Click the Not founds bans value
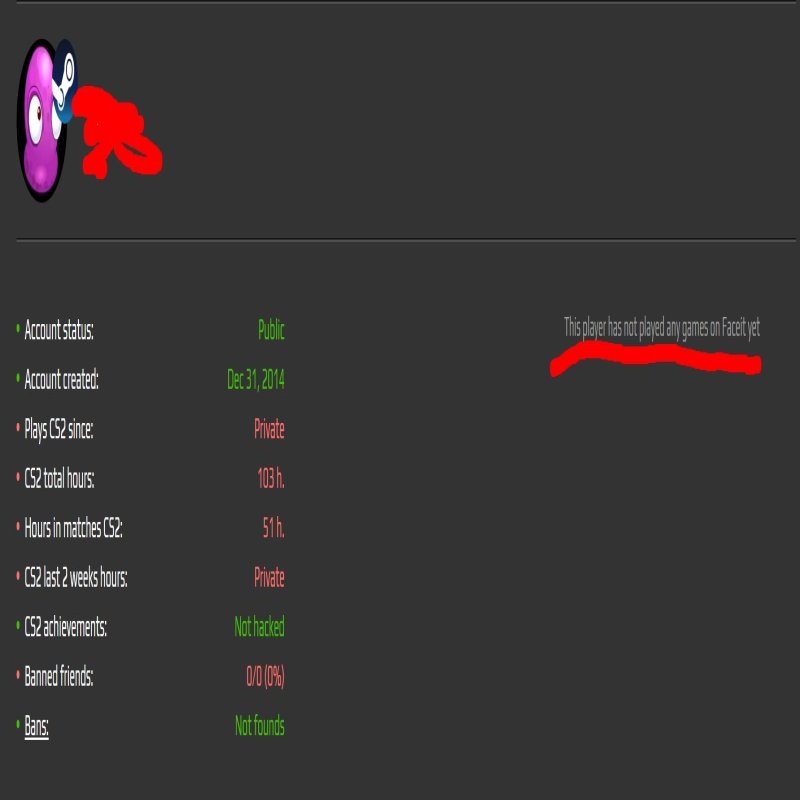This screenshot has height=800, width=800. (260, 726)
